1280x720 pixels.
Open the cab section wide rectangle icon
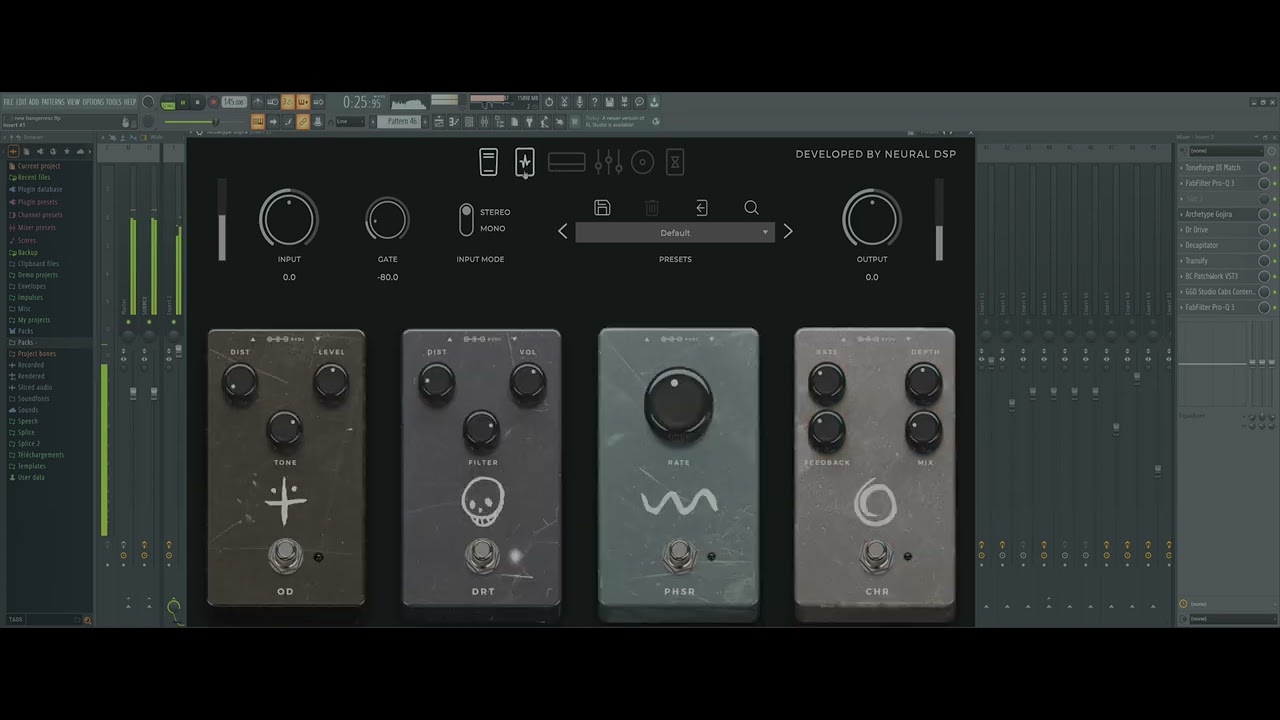[x=566, y=162]
